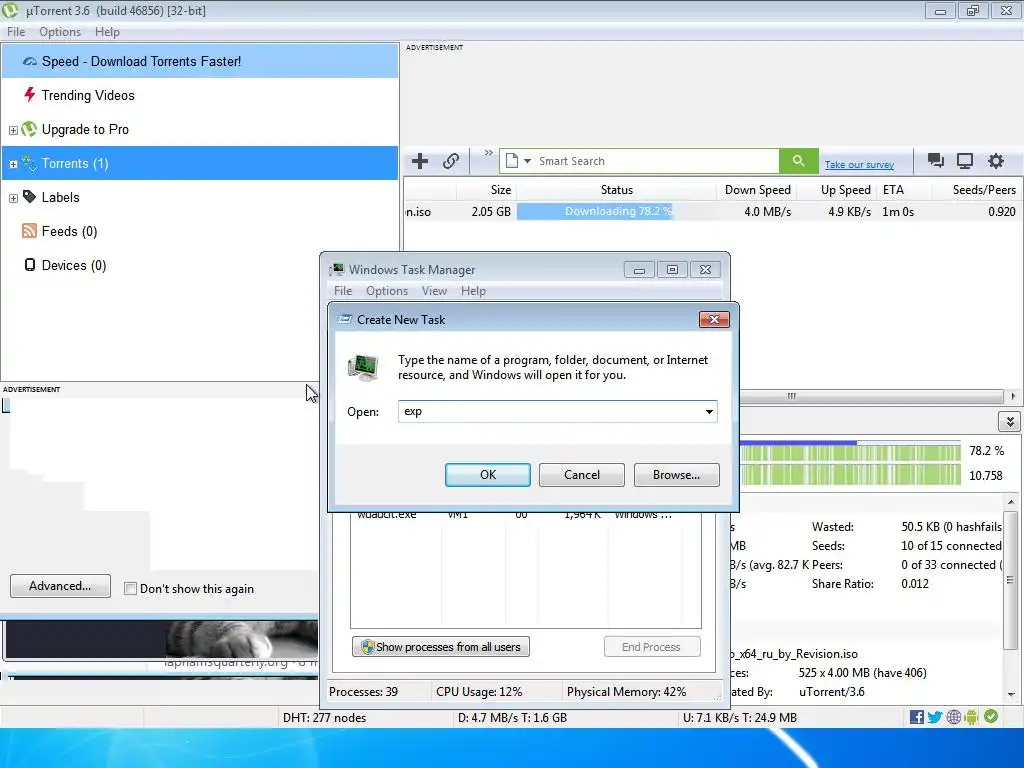Open the Task Manager File menu

pyautogui.click(x=343, y=291)
